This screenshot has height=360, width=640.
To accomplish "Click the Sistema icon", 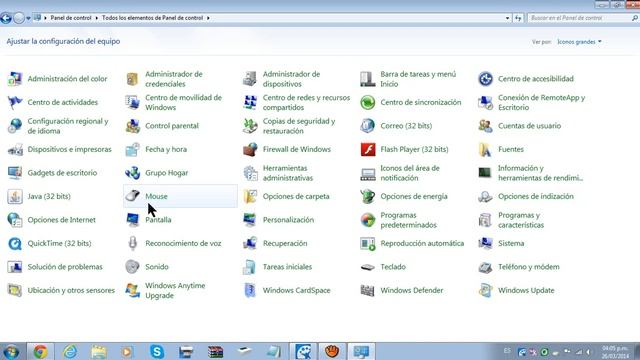I will 485,243.
